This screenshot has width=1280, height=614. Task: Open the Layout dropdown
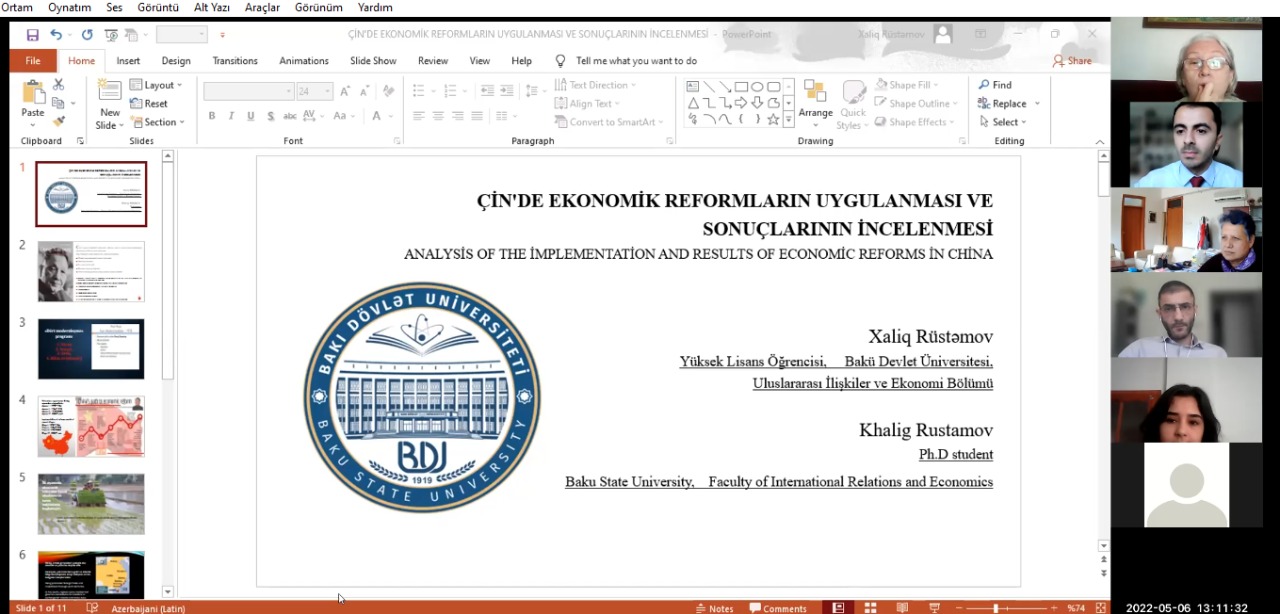pos(156,85)
